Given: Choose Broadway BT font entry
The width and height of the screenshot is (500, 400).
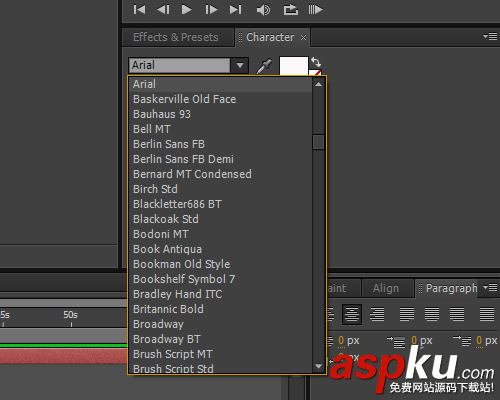Looking at the screenshot, I should point(220,339).
